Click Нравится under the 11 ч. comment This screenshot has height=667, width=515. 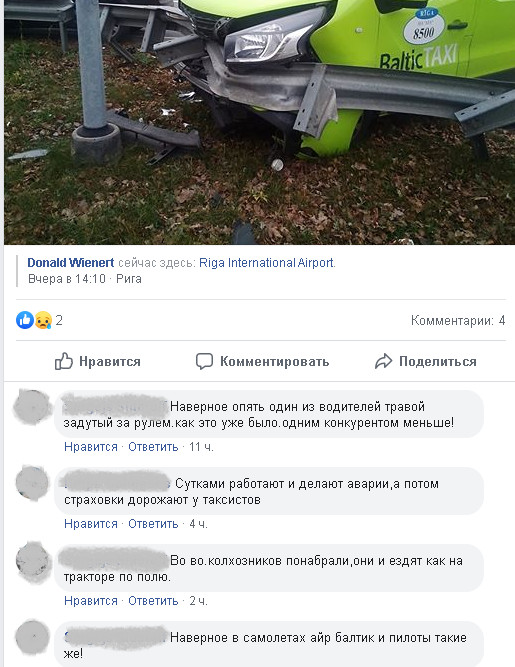[91, 447]
